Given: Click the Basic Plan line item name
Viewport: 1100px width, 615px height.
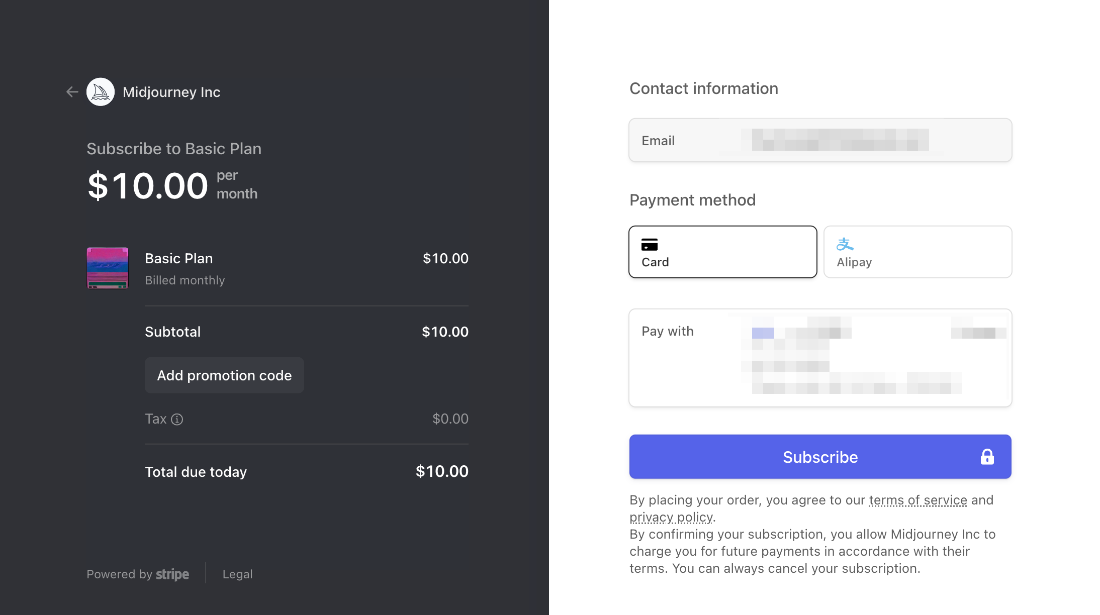Looking at the screenshot, I should point(179,258).
